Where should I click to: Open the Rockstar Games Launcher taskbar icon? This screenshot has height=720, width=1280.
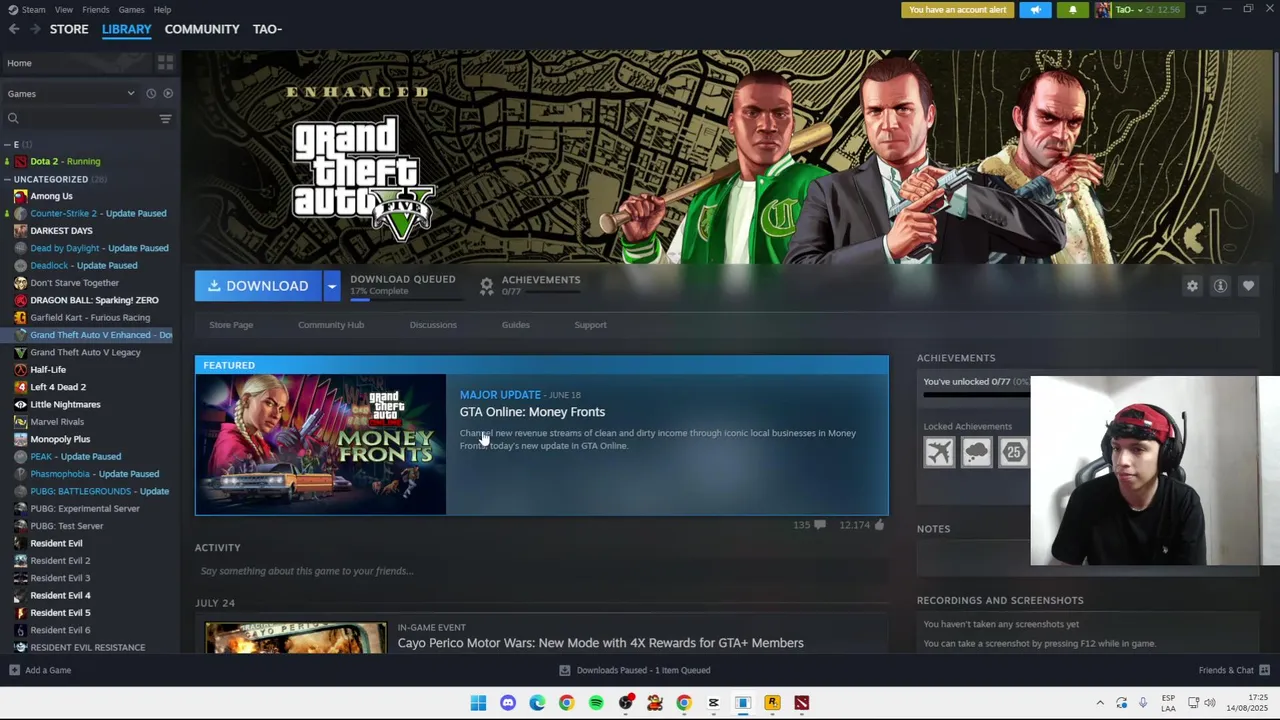[x=772, y=703]
